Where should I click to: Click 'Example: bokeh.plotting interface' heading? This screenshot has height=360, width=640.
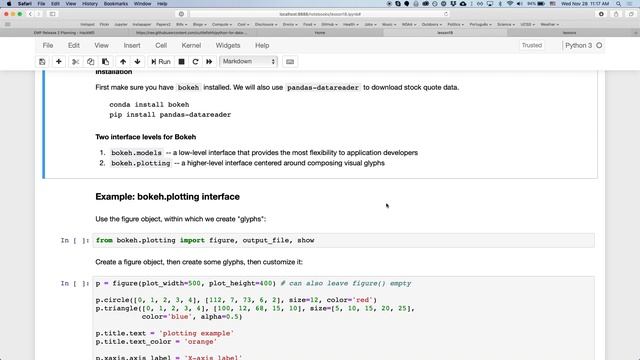click(167, 197)
